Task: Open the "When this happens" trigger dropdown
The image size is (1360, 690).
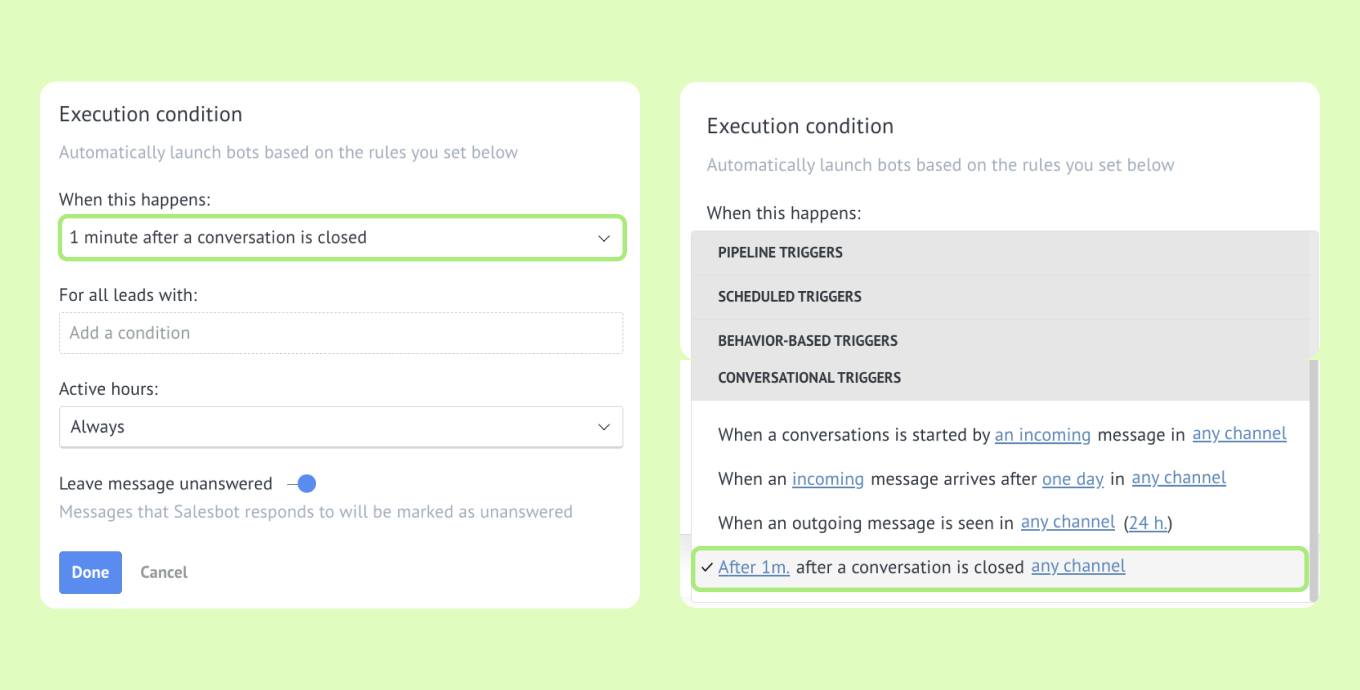Action: click(x=342, y=238)
